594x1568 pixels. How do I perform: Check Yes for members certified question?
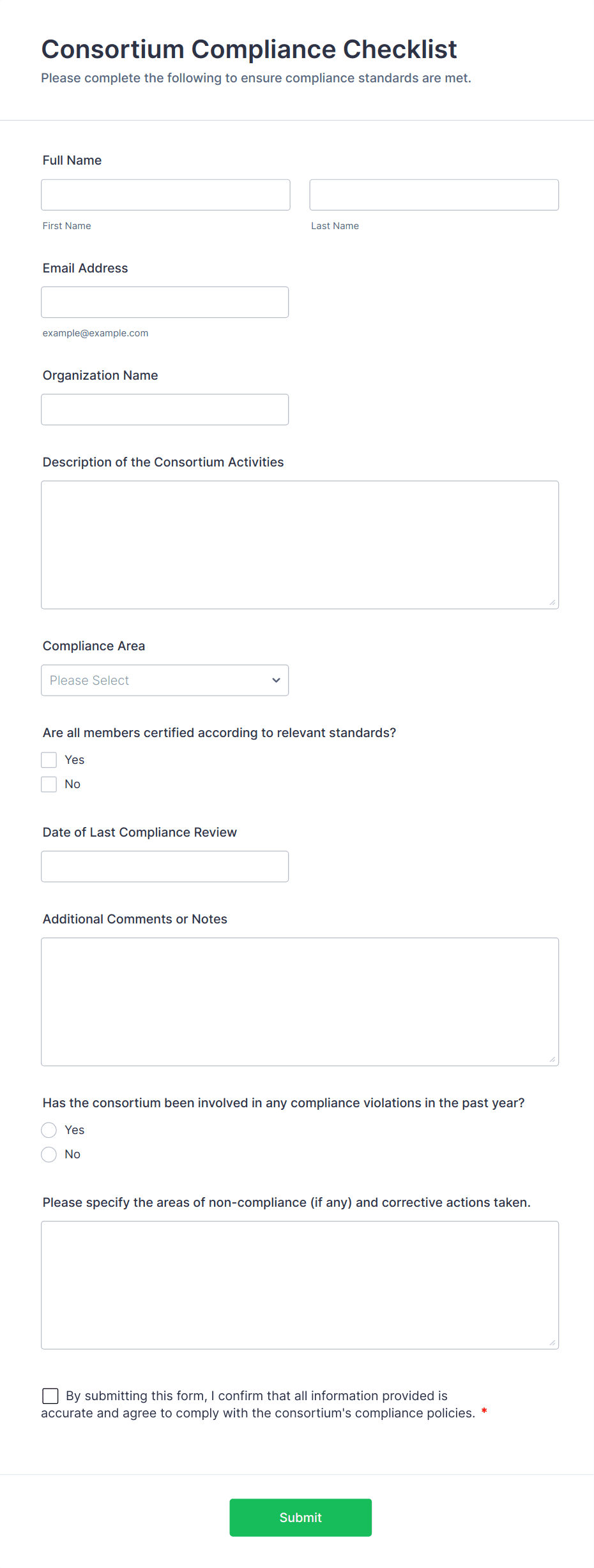(49, 759)
